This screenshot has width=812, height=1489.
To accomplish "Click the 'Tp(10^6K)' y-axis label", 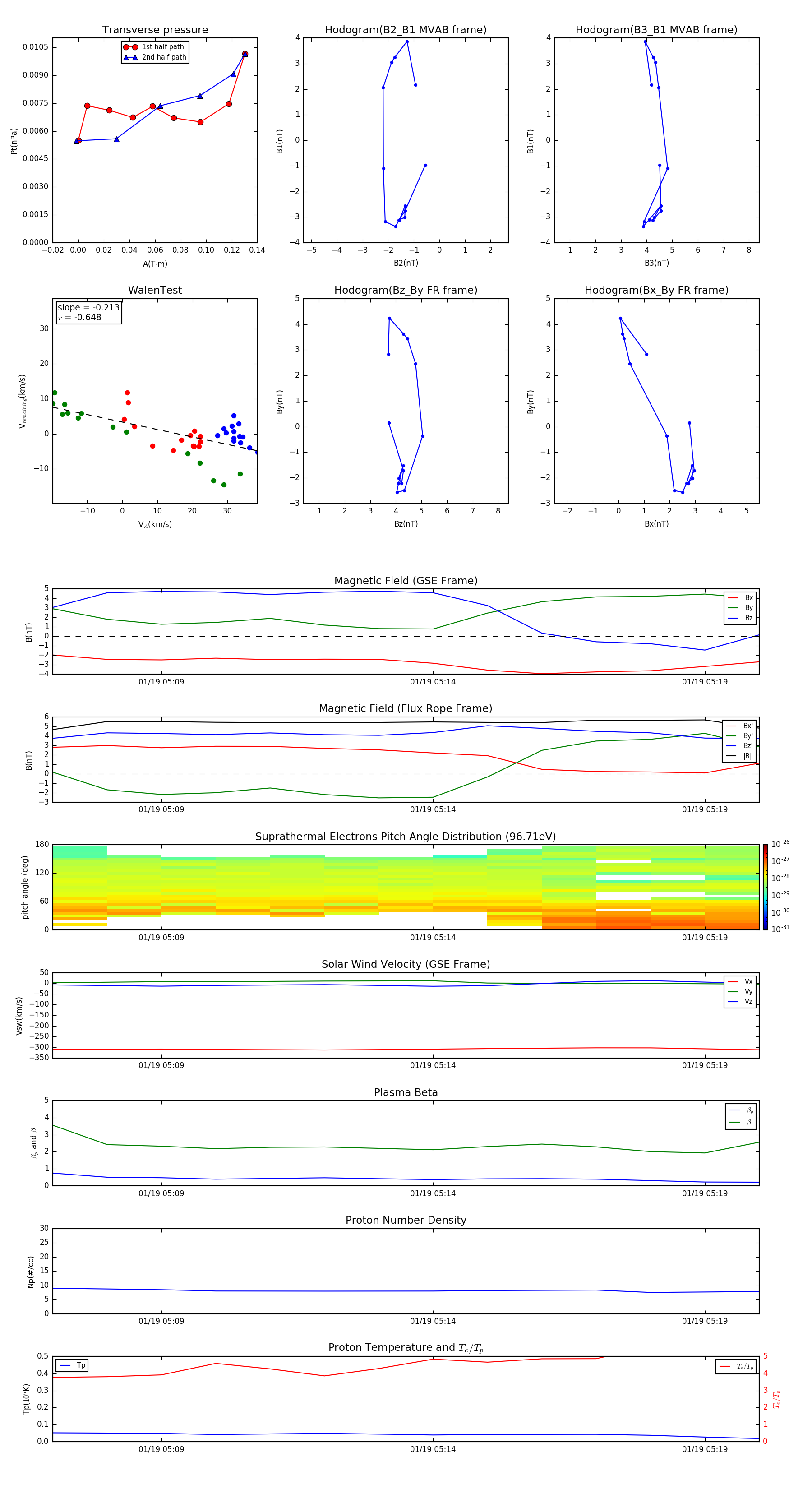I will [27, 1399].
